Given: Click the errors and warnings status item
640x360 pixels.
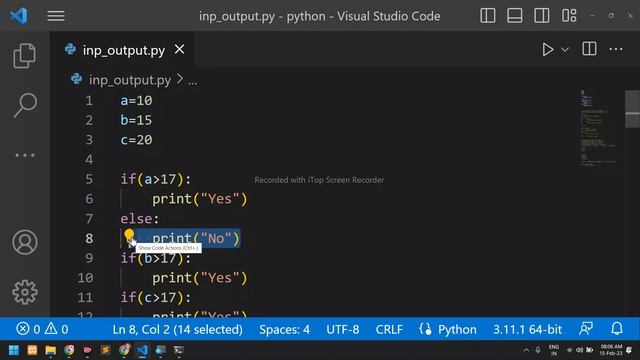Looking at the screenshot, I should [x=42, y=329].
